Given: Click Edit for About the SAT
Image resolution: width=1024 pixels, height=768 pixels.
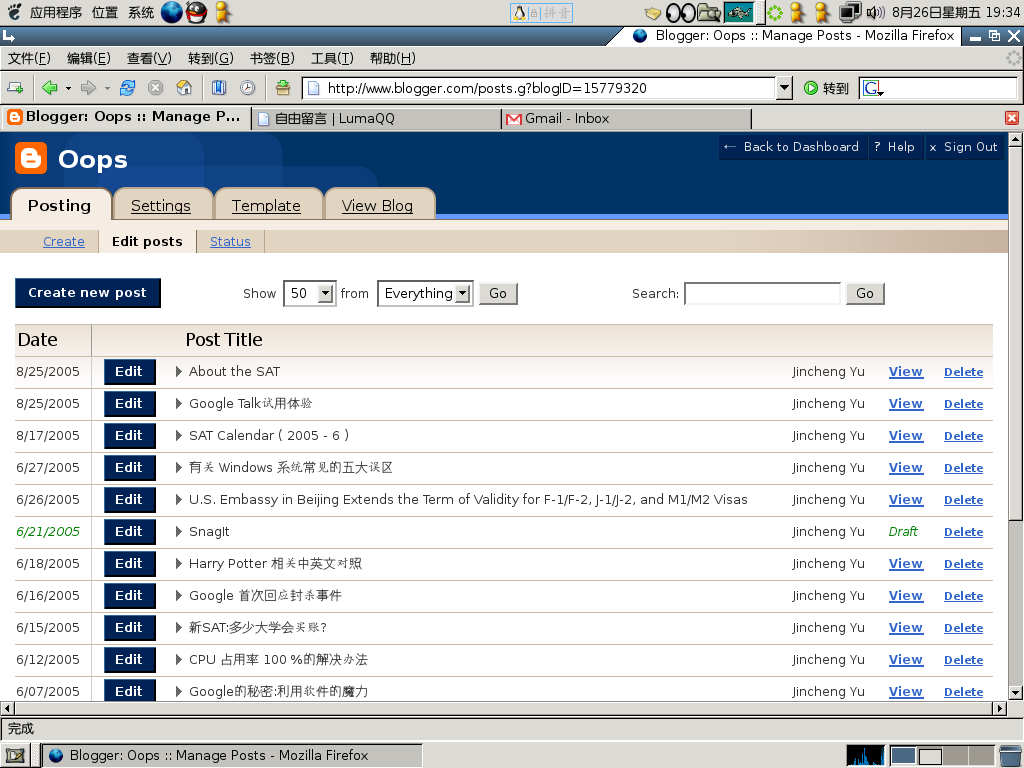Looking at the screenshot, I should point(129,372).
